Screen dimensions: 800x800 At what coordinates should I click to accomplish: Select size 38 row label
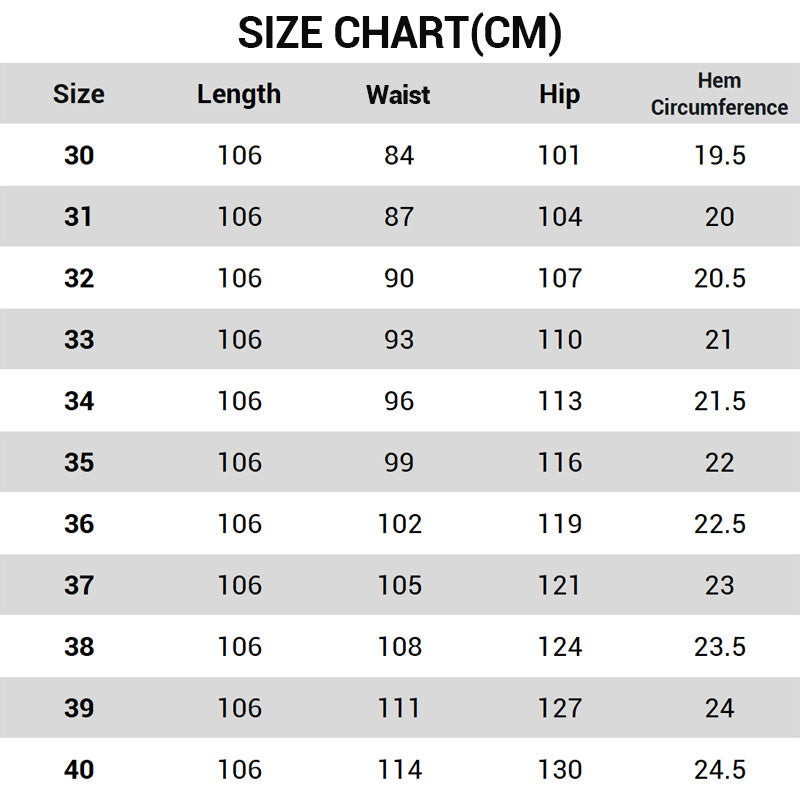click(78, 647)
